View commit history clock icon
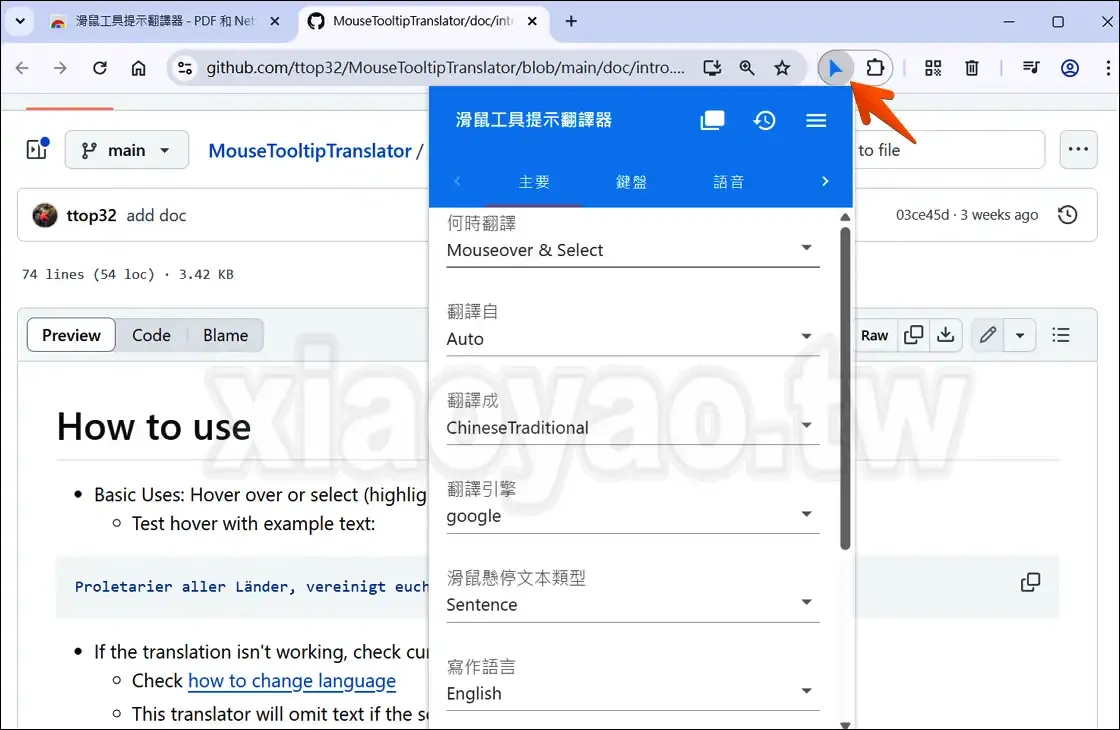This screenshot has height=730, width=1120. tap(1068, 215)
